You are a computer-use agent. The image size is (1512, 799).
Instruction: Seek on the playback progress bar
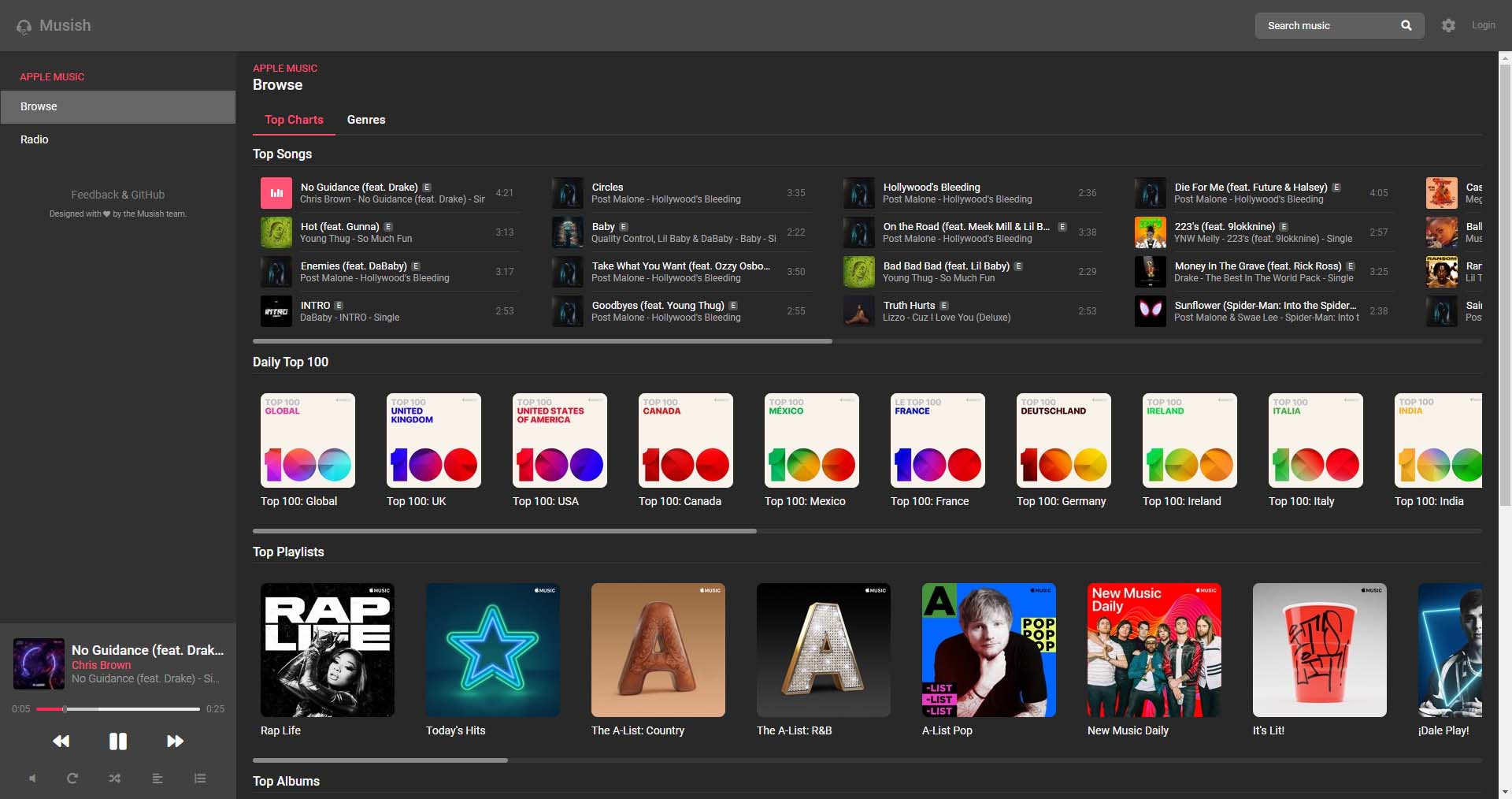point(118,709)
